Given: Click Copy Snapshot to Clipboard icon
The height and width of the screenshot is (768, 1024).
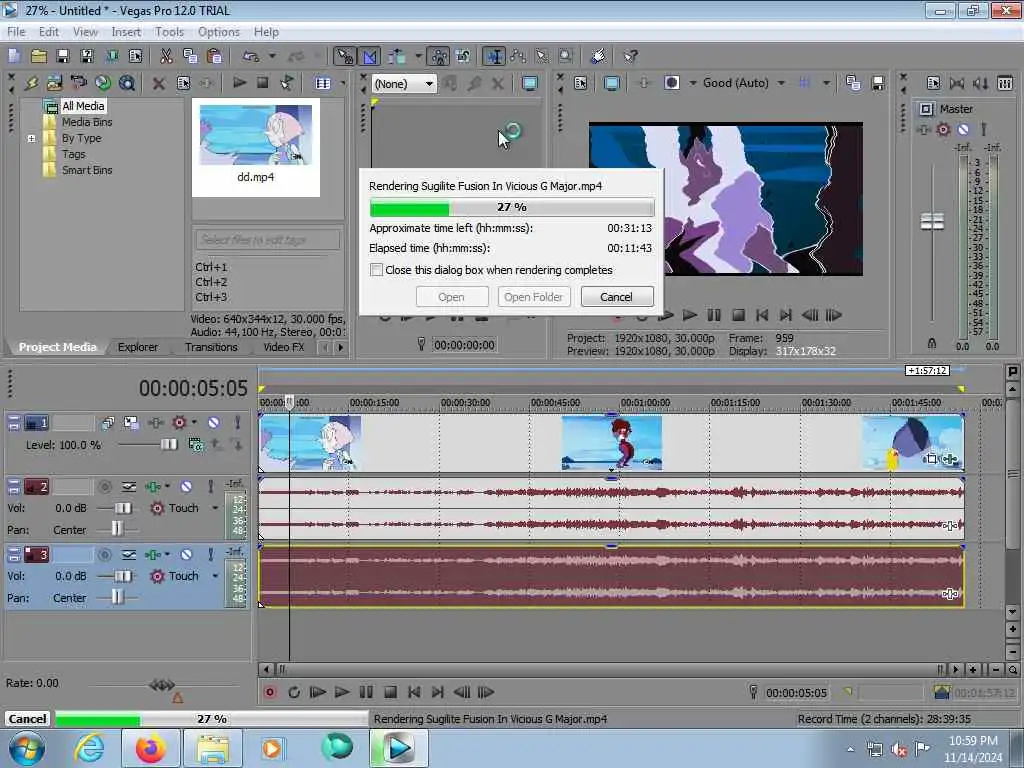Looking at the screenshot, I should tap(853, 83).
